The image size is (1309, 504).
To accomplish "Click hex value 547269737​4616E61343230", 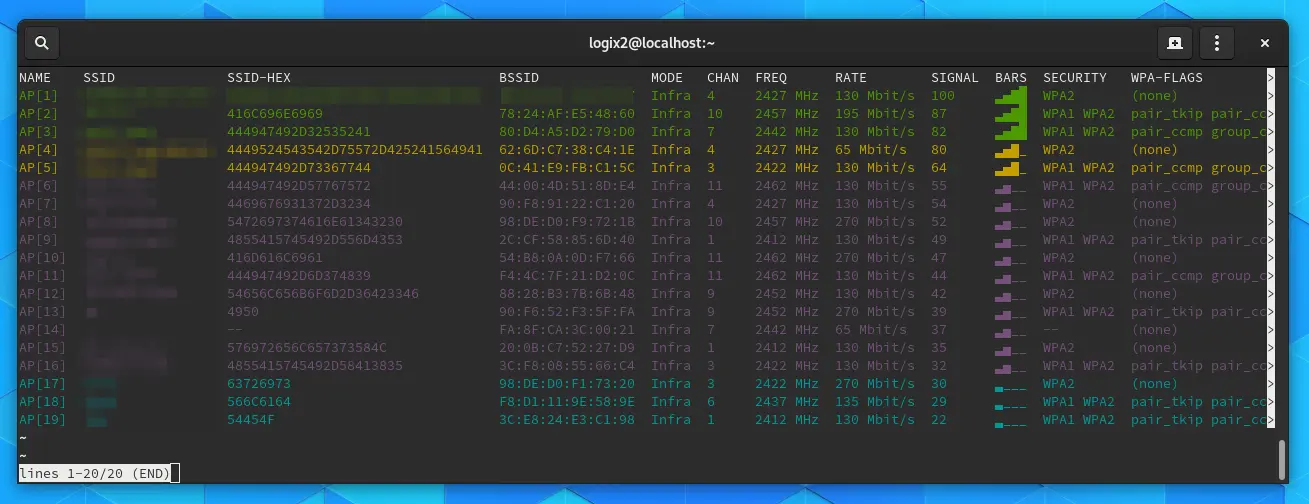I will [x=315, y=222].
